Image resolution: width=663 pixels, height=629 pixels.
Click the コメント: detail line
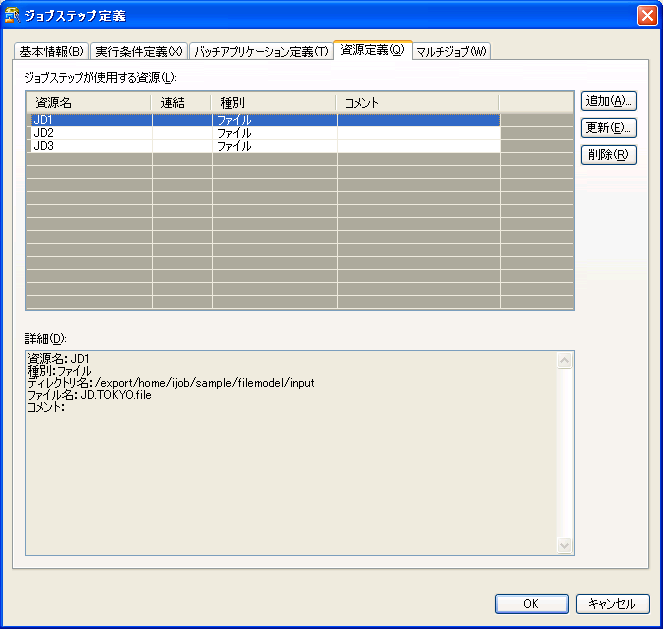pyautogui.click(x=46, y=407)
